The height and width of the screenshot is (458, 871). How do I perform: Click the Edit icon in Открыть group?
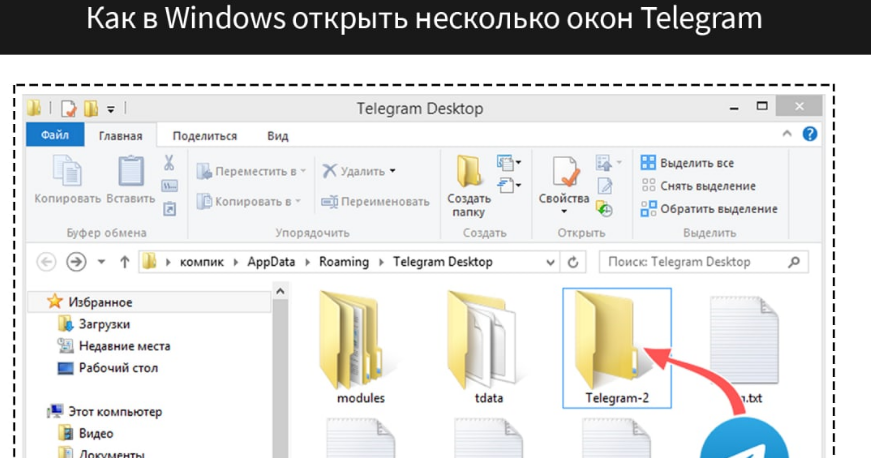point(604,186)
